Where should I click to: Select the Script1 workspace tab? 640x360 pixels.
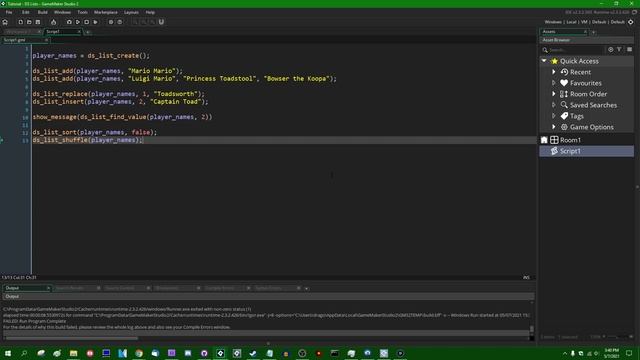pos(62,32)
